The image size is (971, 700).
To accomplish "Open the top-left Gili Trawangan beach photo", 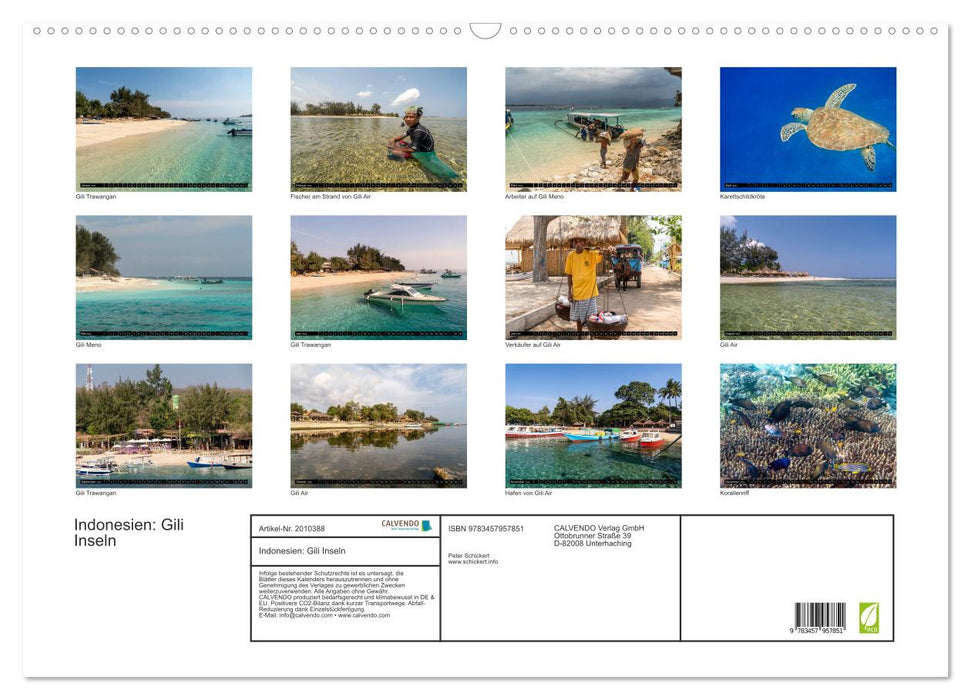I will [x=164, y=128].
